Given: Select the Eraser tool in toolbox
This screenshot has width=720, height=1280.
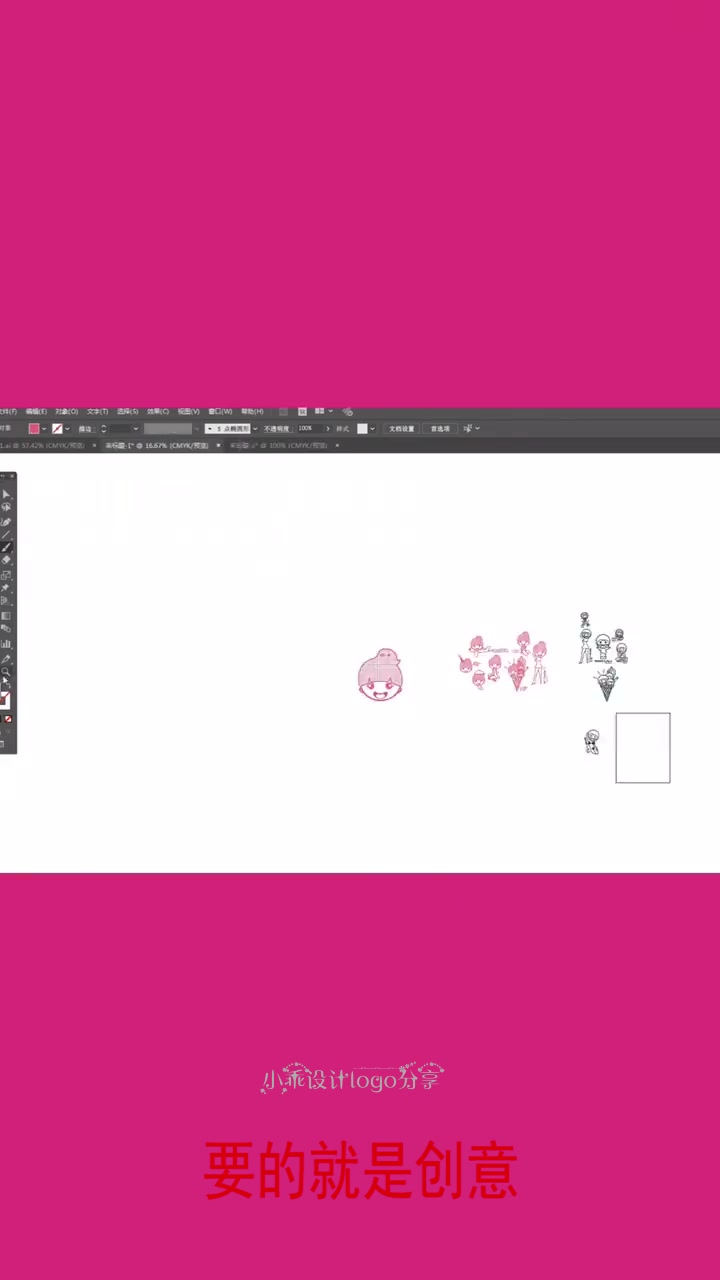Looking at the screenshot, I should pos(6,560).
